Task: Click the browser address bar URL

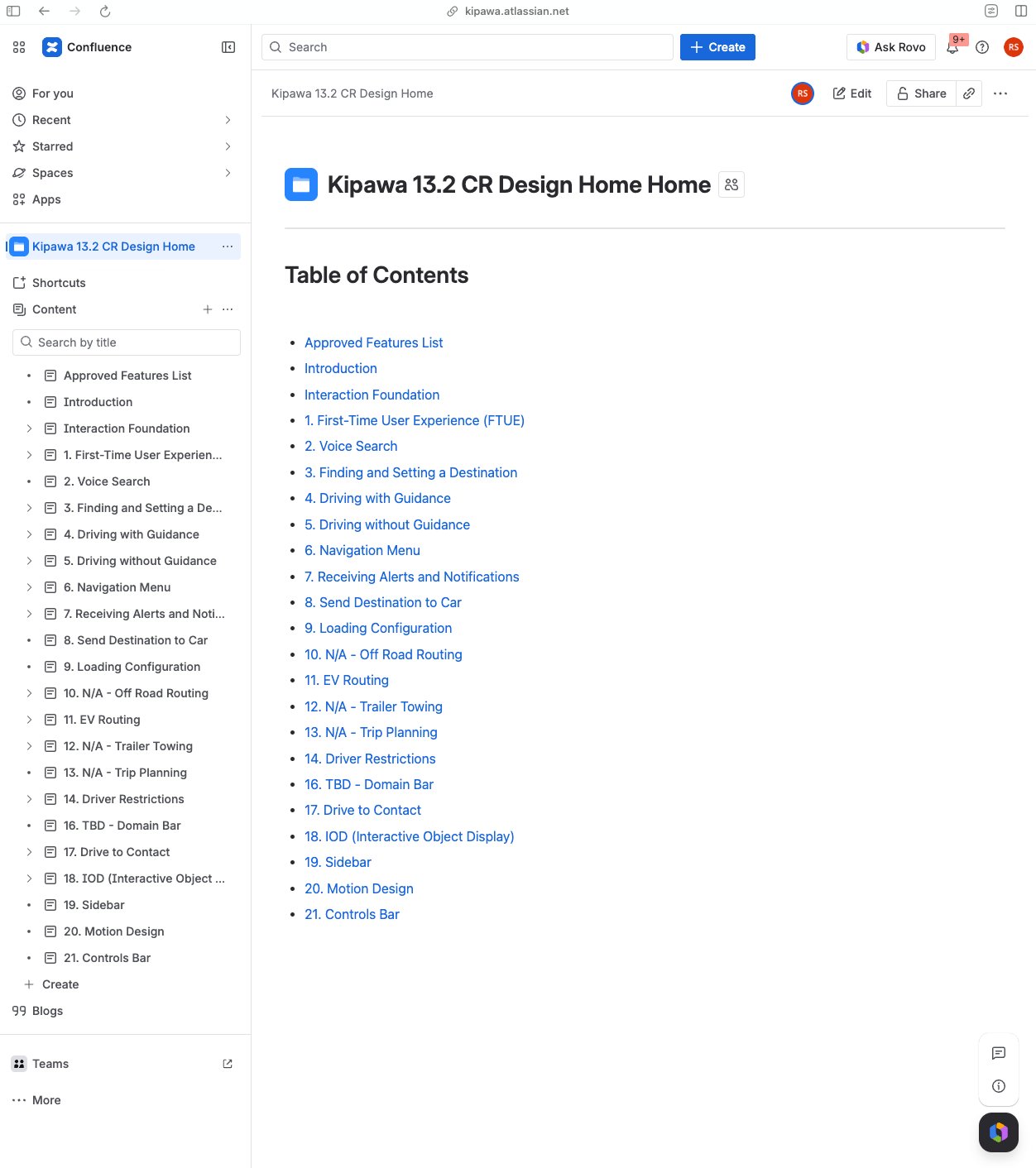Action: pyautogui.click(x=517, y=12)
